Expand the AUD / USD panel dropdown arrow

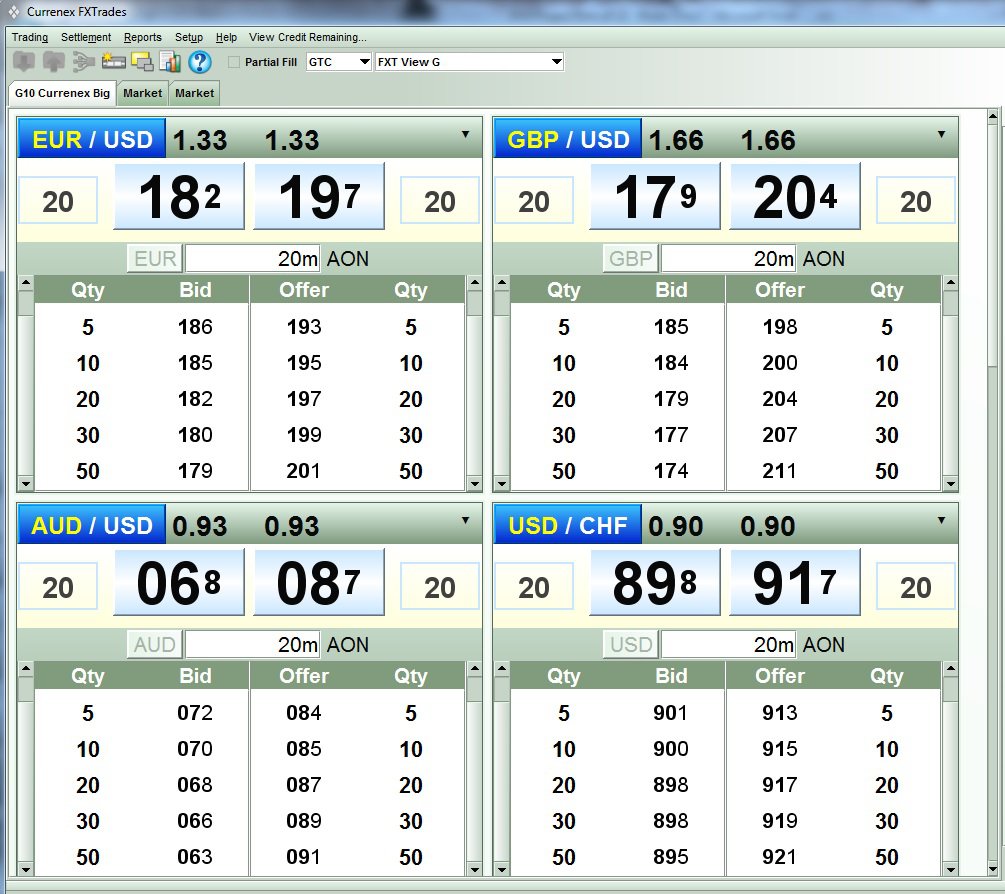tap(465, 520)
